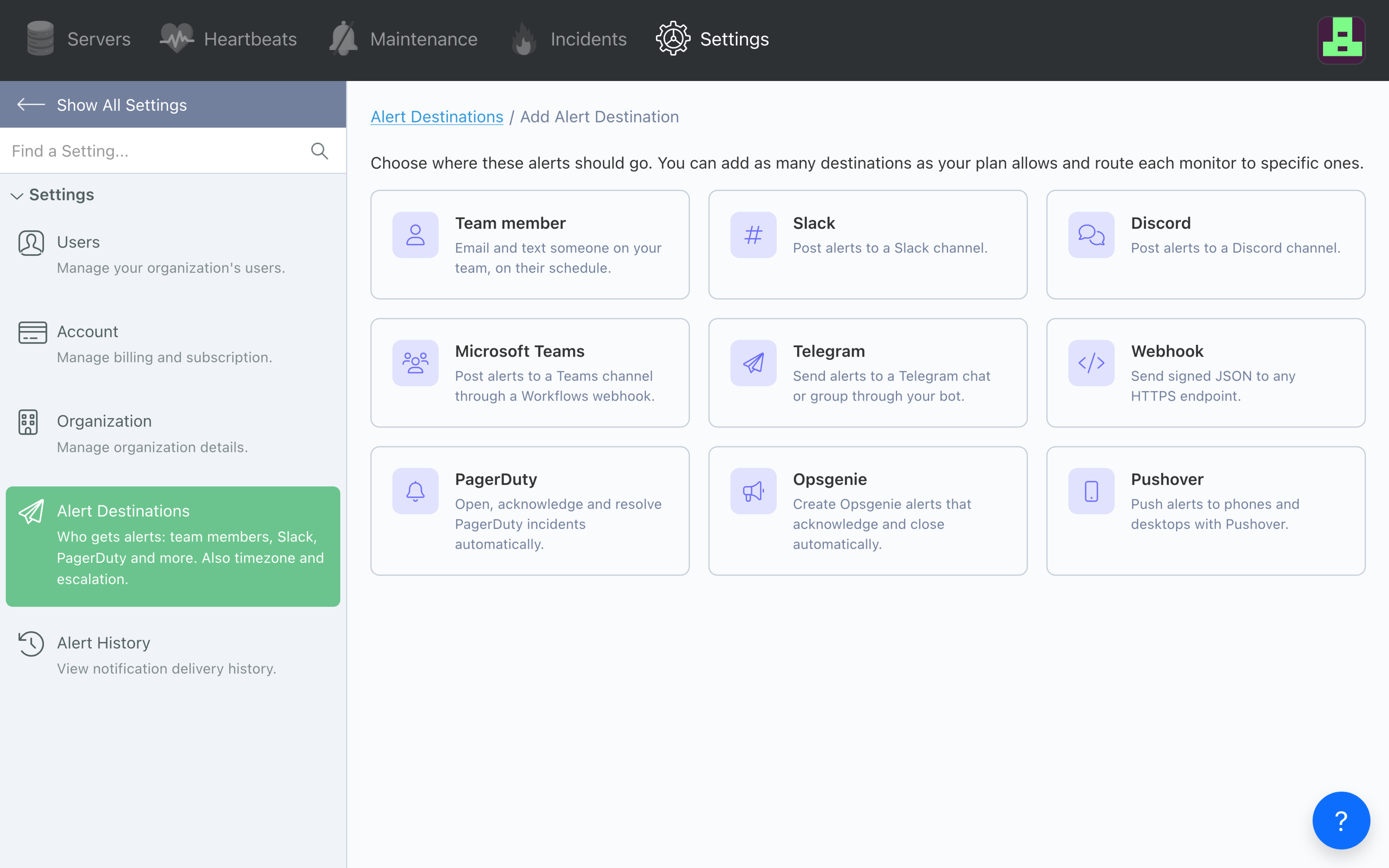
Task: Click the Settings gear icon
Action: point(673,38)
